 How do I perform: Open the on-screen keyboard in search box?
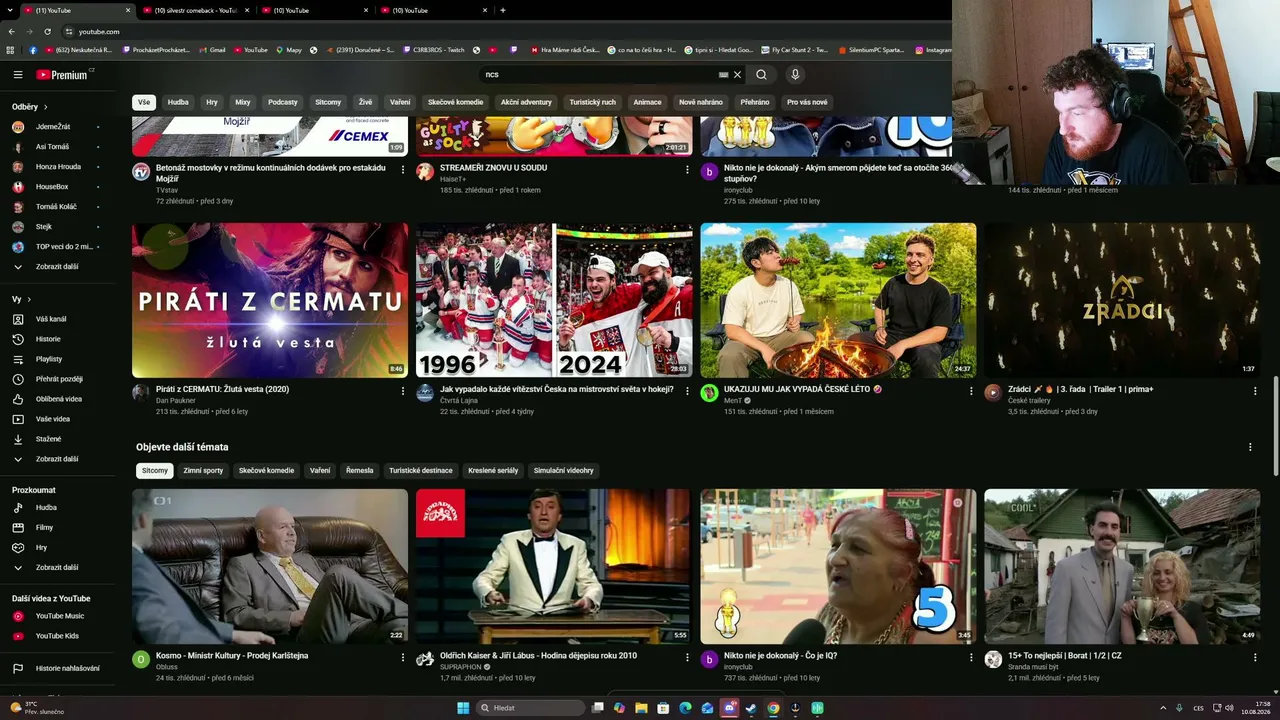(723, 75)
